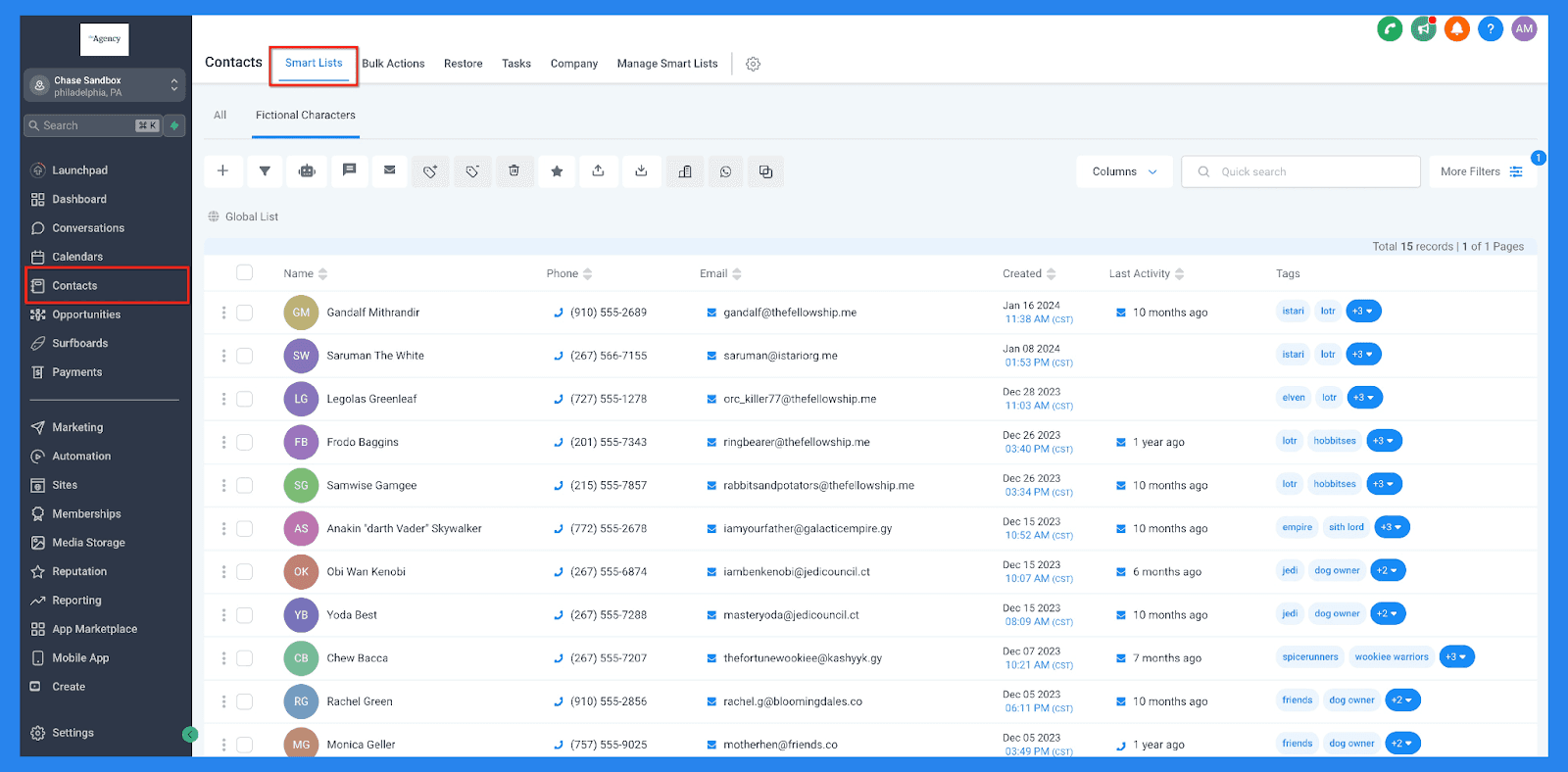Click the trash delete icon
The width and height of the screenshot is (1568, 772).
coord(514,171)
